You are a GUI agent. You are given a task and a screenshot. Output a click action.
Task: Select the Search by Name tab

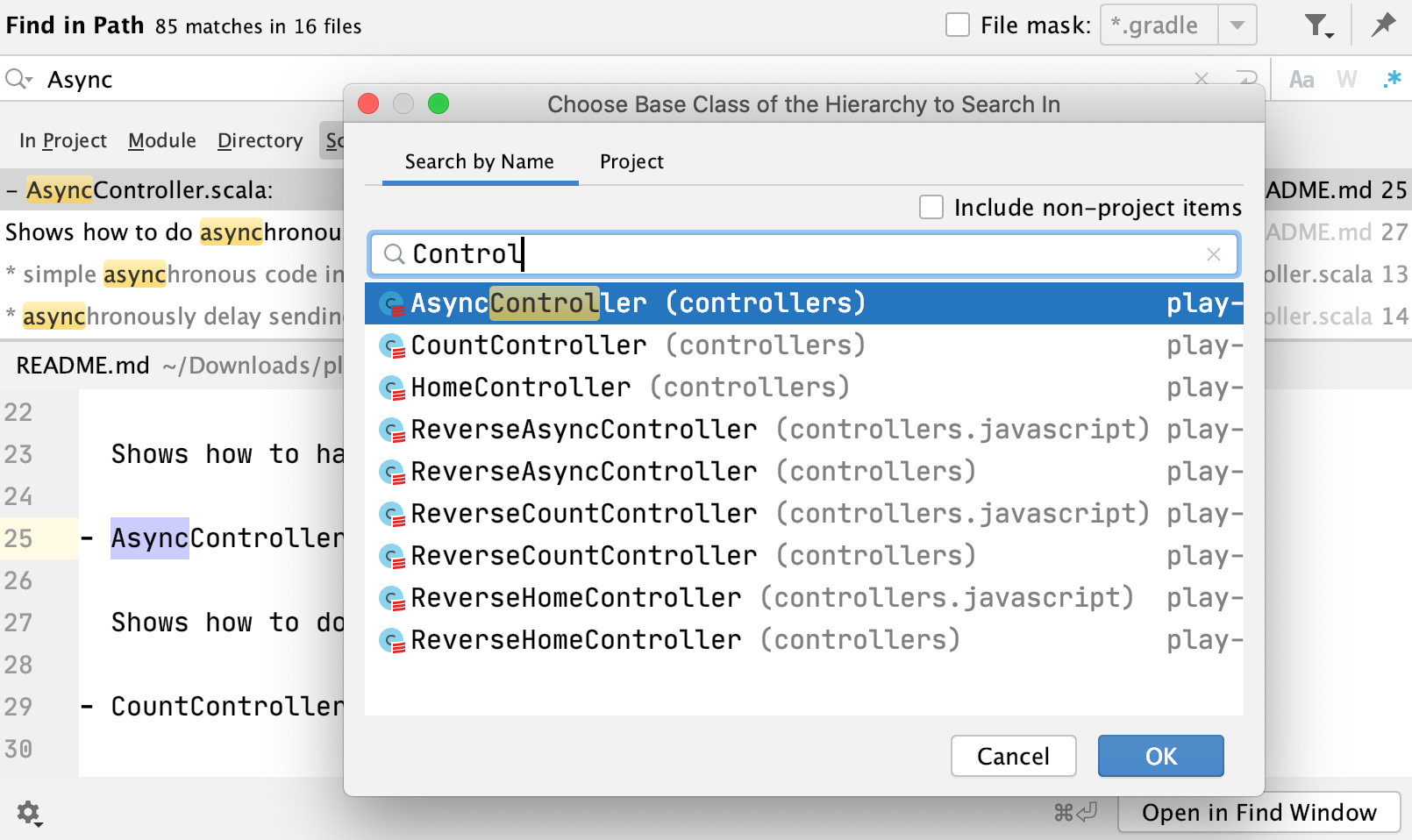tap(480, 162)
